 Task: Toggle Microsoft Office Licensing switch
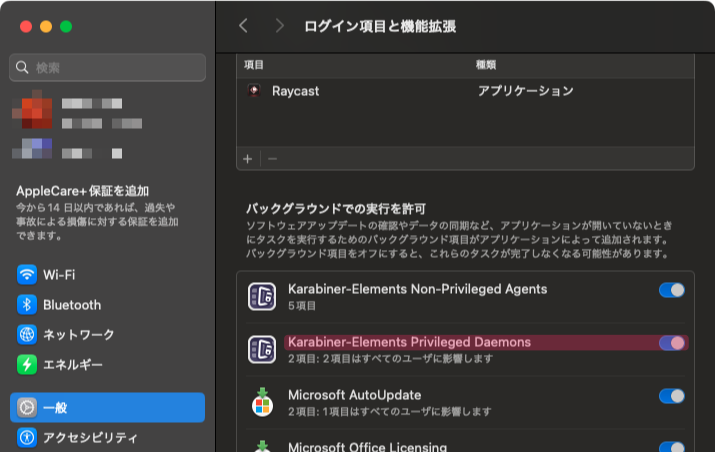coord(672,447)
